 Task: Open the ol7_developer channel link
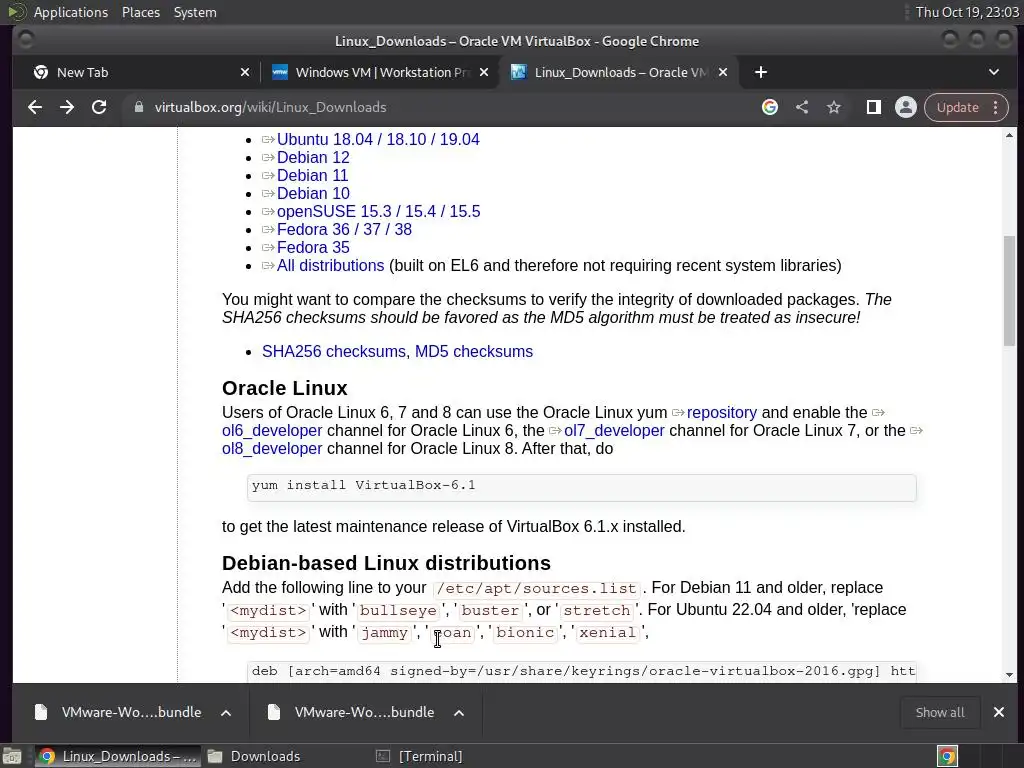(614, 431)
